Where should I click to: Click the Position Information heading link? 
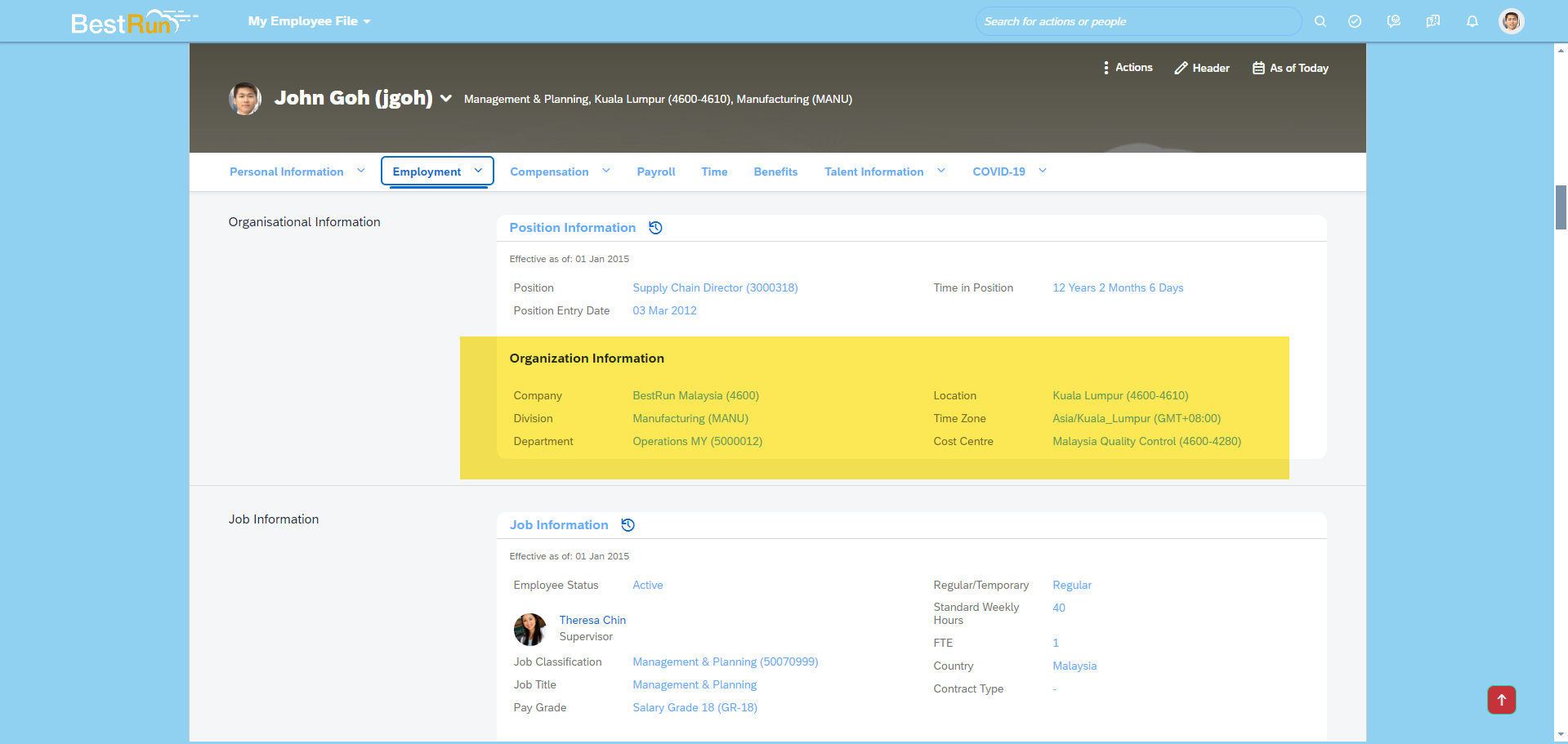(572, 228)
